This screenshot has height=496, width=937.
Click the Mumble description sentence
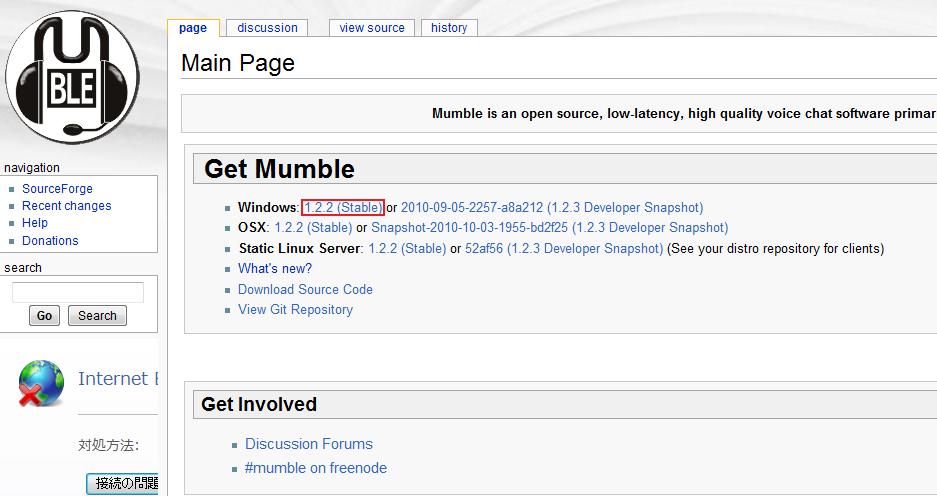tap(684, 114)
